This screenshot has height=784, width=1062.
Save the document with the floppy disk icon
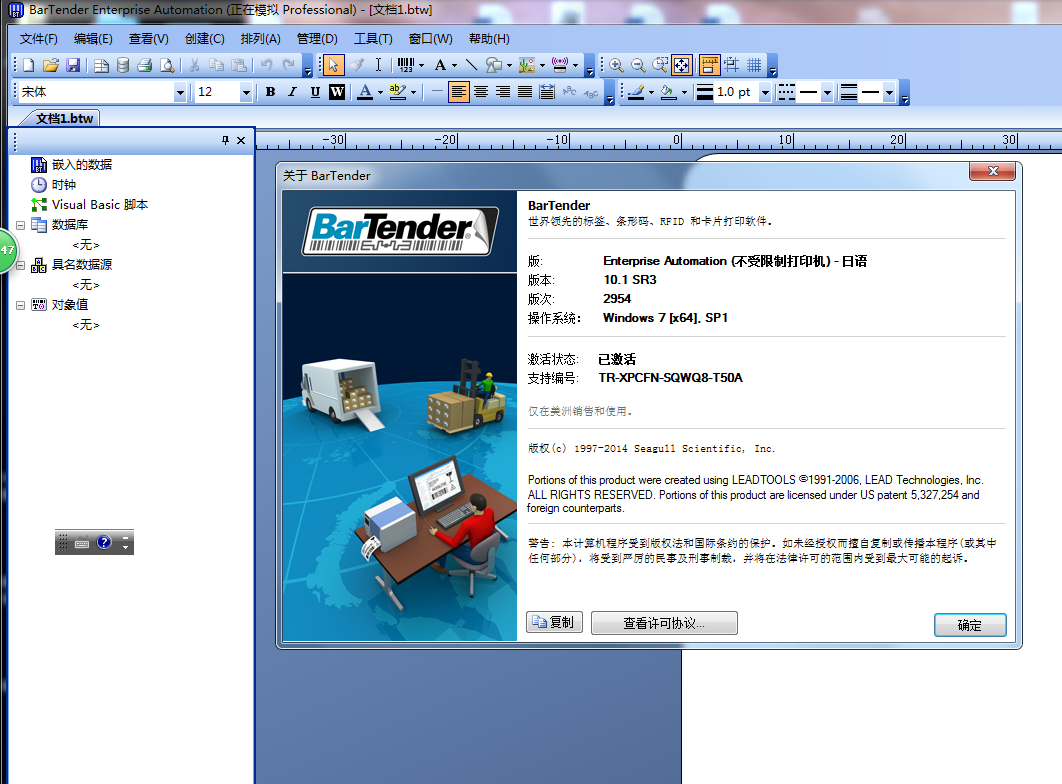[73, 65]
